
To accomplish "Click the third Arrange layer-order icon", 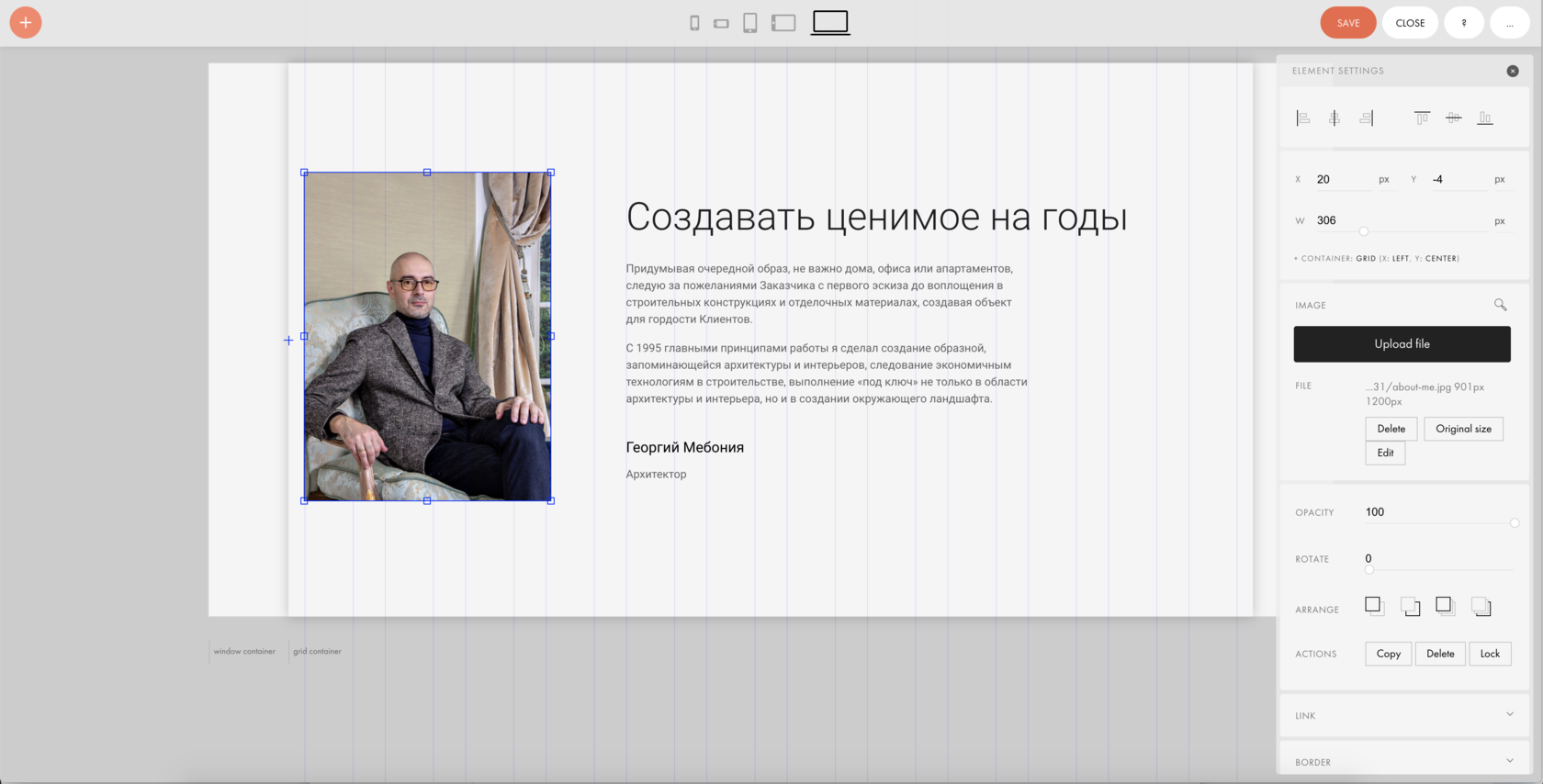I will click(1445, 605).
